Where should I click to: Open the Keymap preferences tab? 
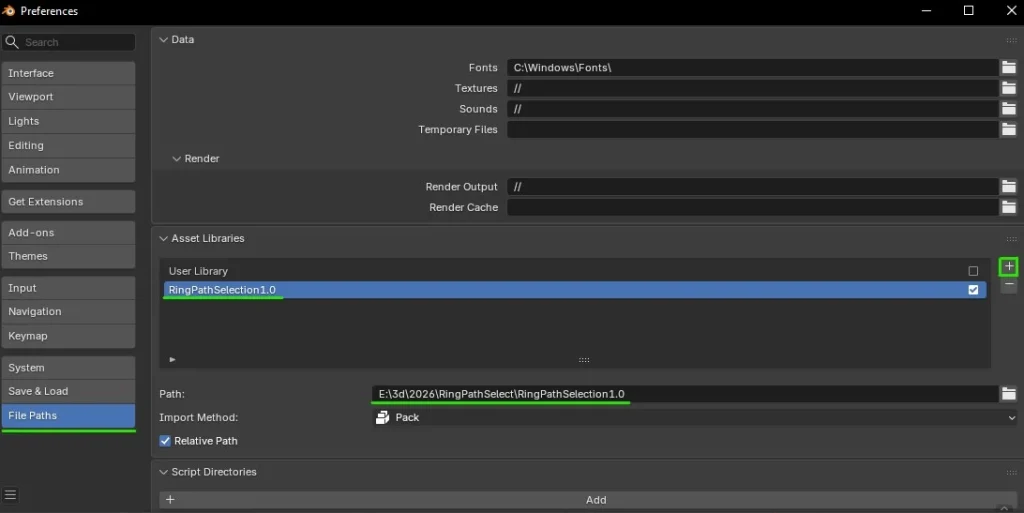[68, 336]
